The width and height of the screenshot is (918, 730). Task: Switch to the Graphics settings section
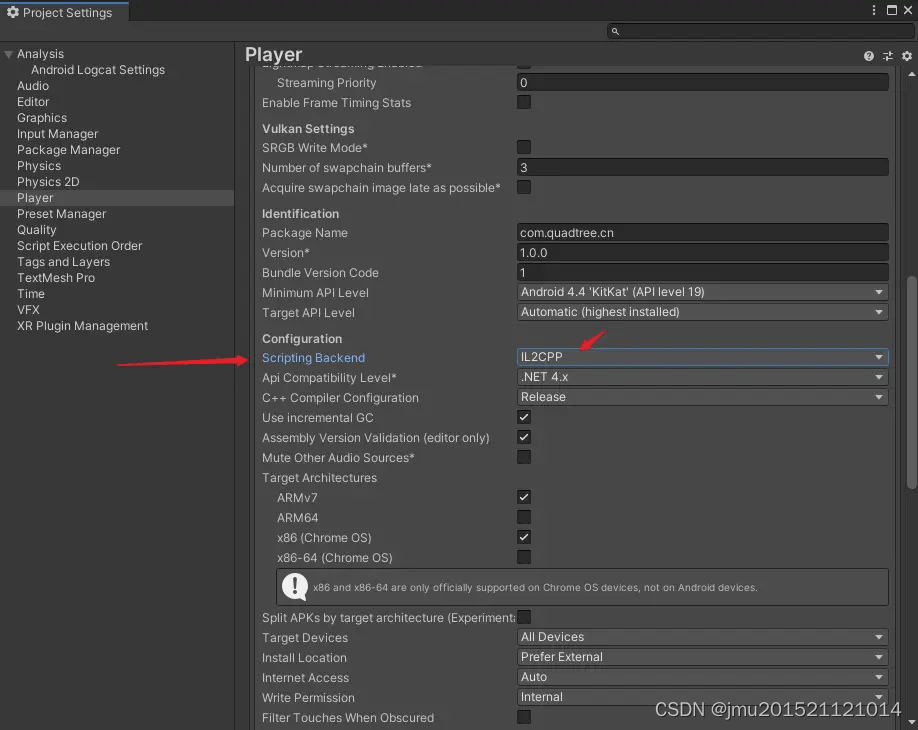41,117
